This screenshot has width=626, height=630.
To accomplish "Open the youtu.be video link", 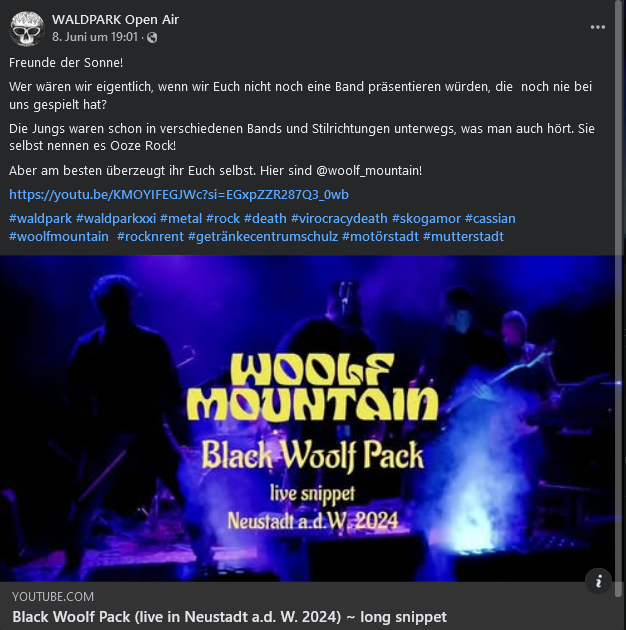I will click(179, 194).
